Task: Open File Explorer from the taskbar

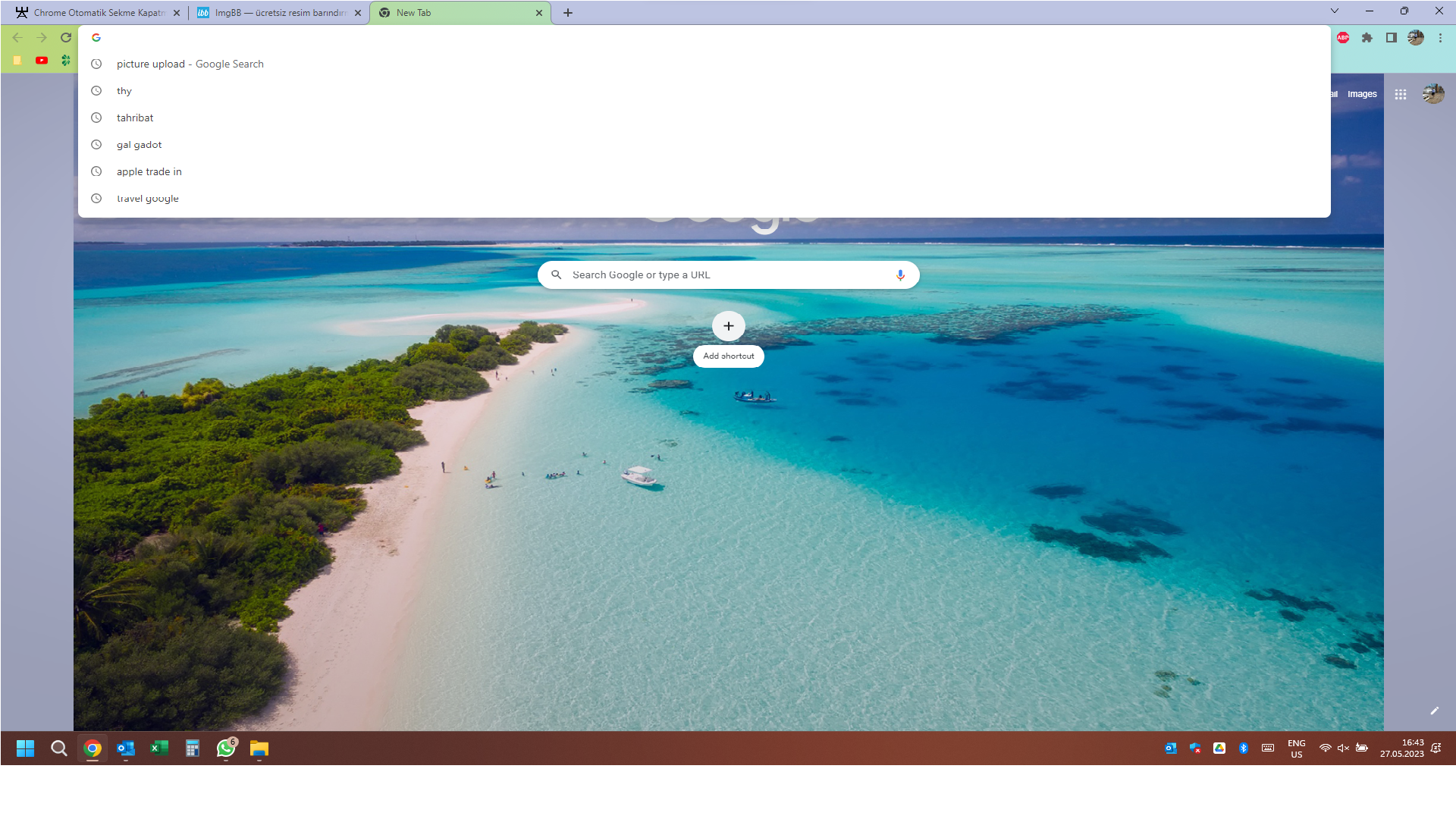Action: tap(259, 748)
